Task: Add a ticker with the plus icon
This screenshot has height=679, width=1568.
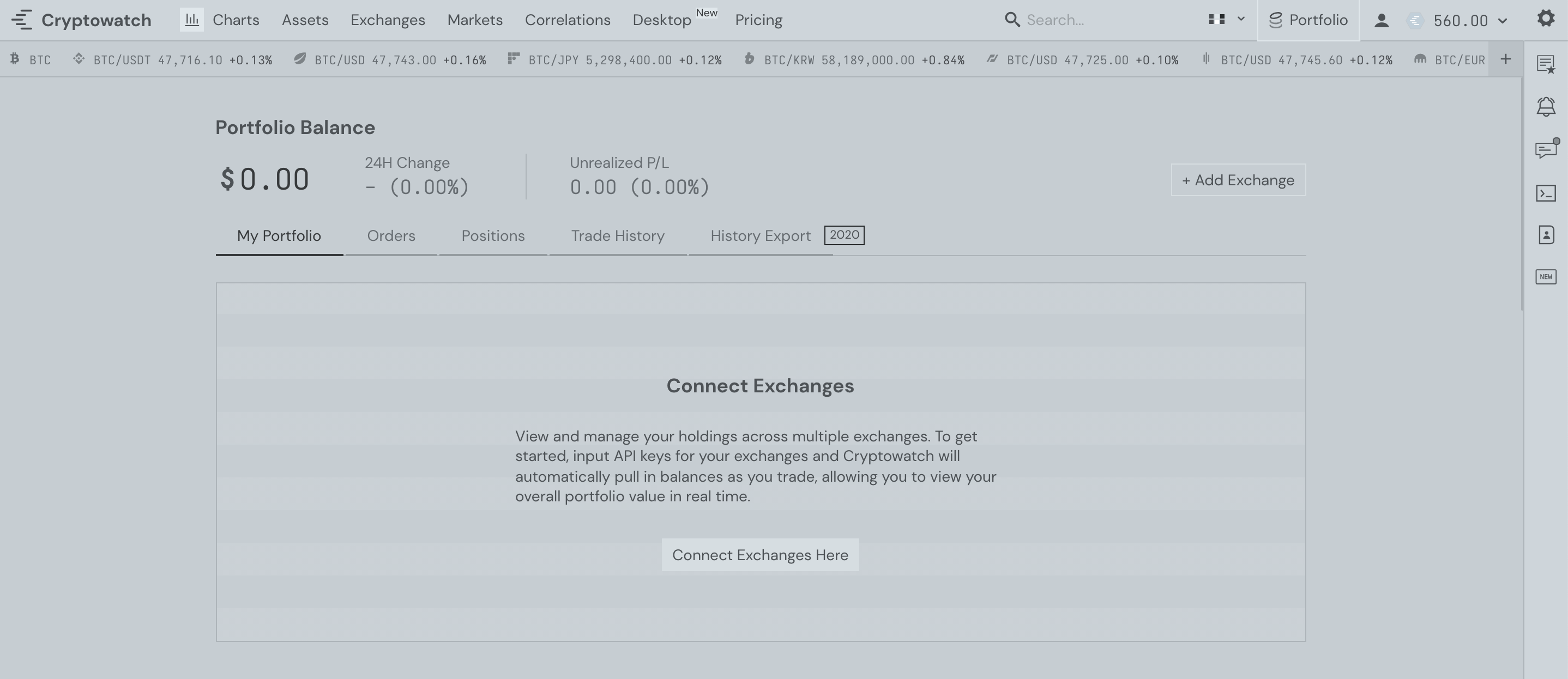Action: (1505, 59)
